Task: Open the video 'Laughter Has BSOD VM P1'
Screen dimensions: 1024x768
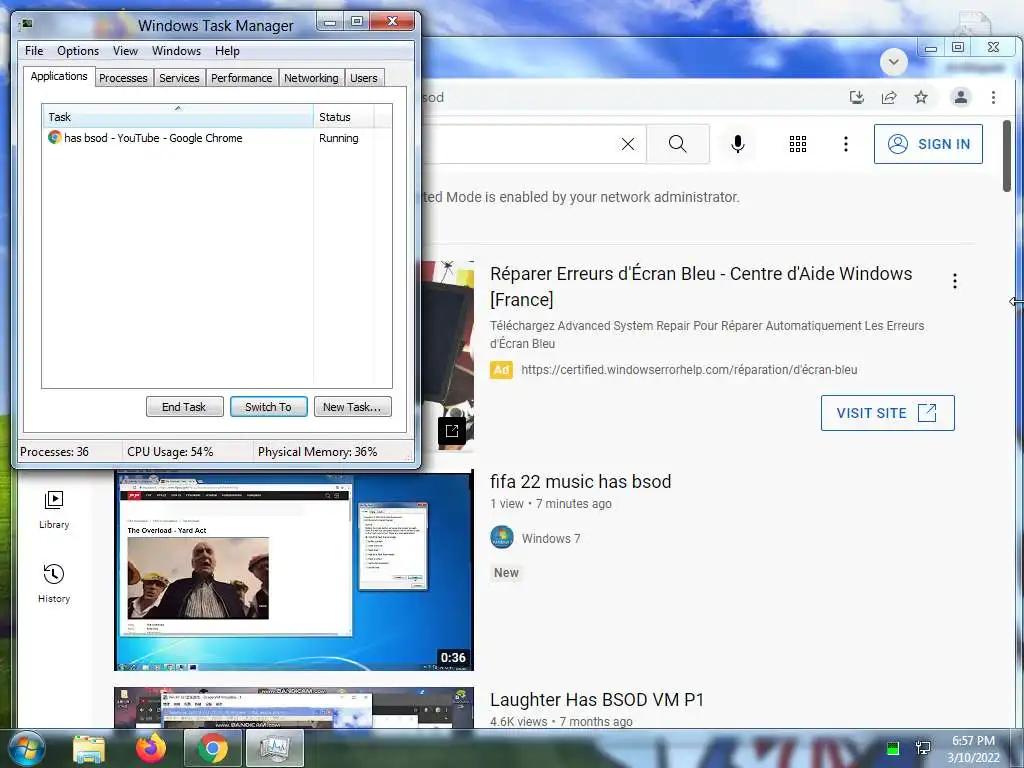Action: [596, 700]
